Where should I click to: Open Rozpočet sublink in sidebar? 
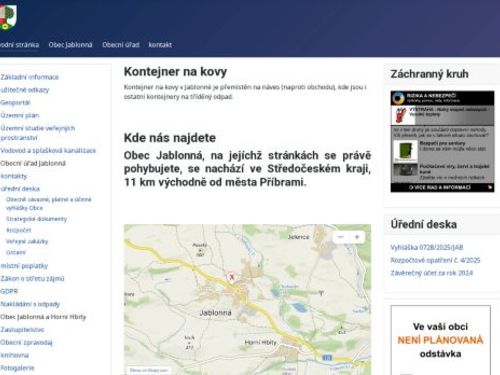pos(19,230)
